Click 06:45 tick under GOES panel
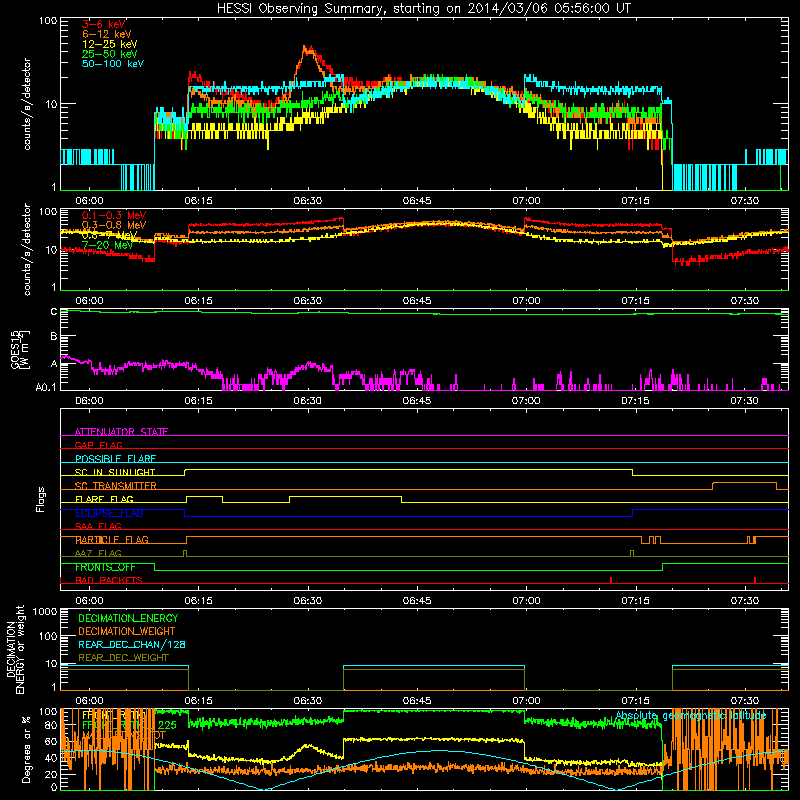This screenshot has width=800, height=800. coord(417,401)
